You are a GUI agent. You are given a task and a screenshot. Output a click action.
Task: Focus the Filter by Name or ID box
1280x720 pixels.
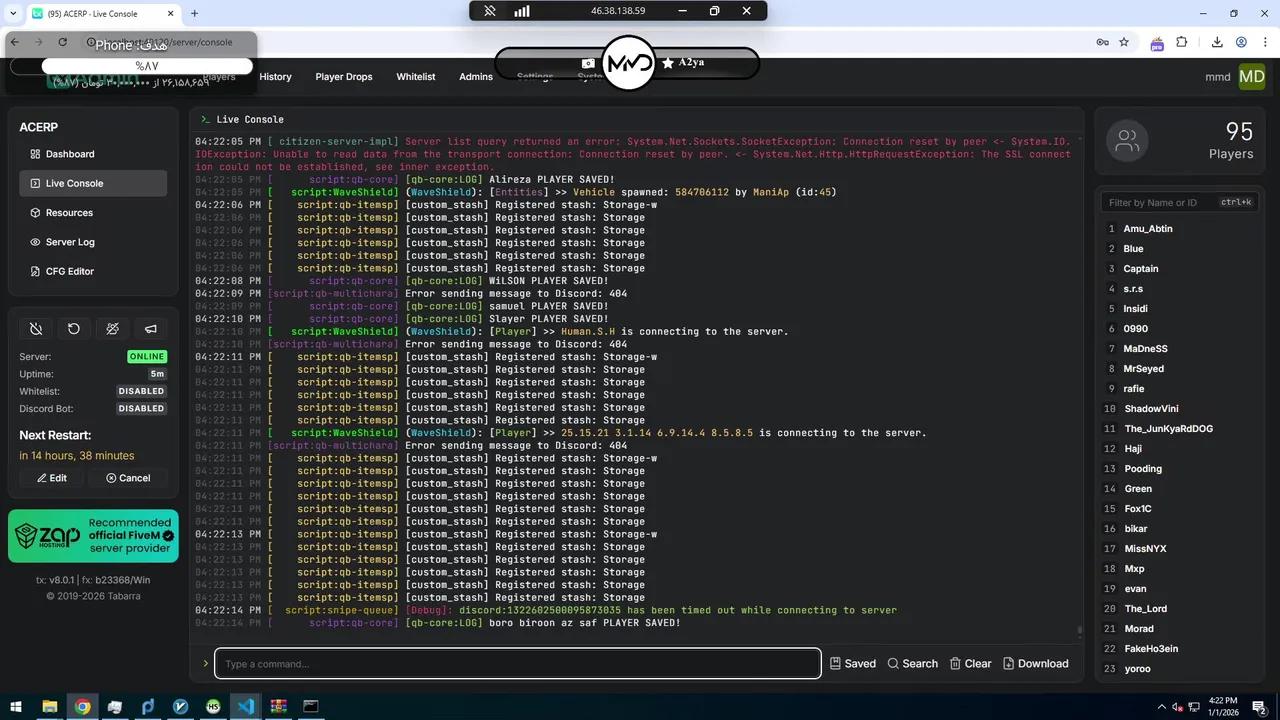click(1160, 203)
